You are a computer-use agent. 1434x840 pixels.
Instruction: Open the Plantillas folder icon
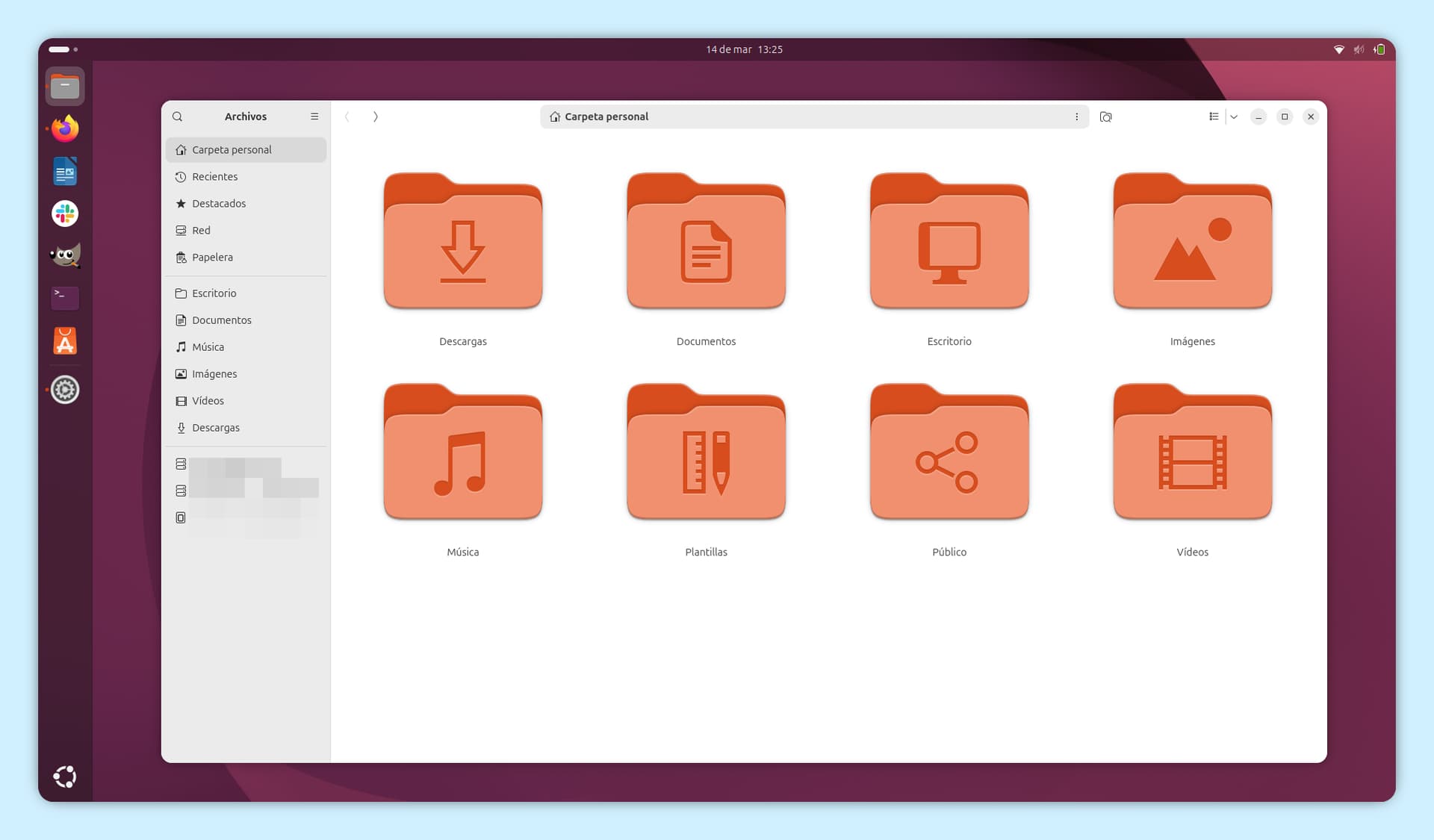pos(706,451)
